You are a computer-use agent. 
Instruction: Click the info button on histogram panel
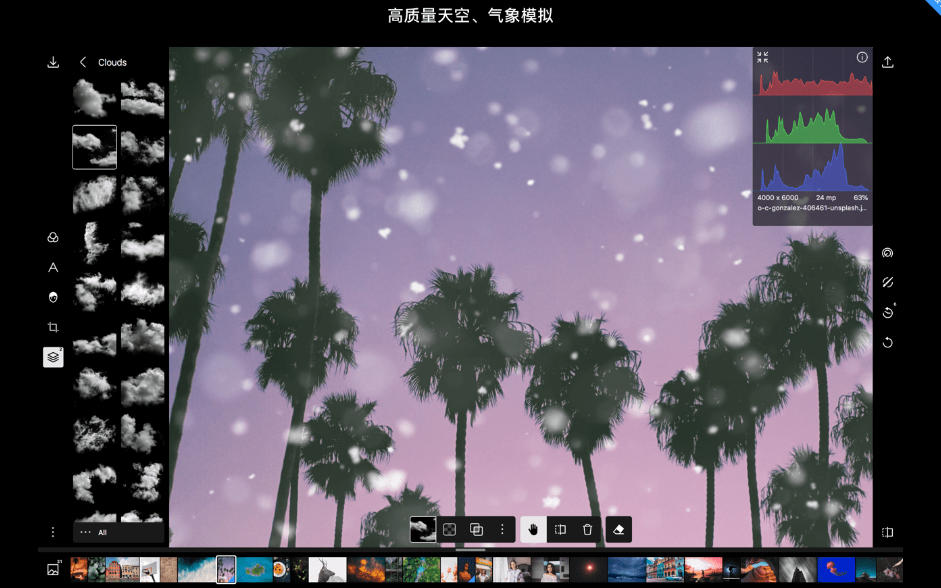(862, 58)
